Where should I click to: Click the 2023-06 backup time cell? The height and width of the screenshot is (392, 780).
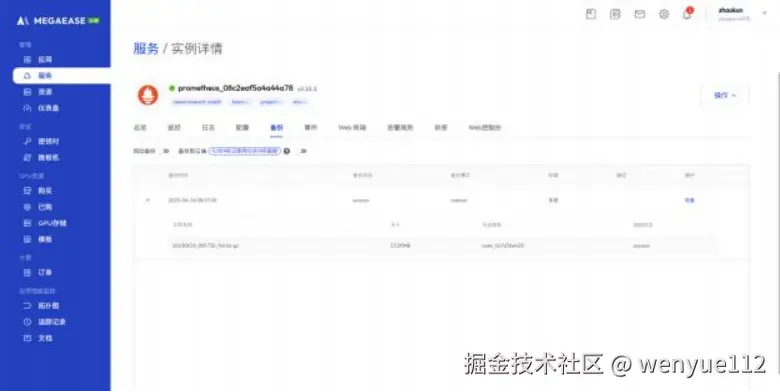click(192, 200)
